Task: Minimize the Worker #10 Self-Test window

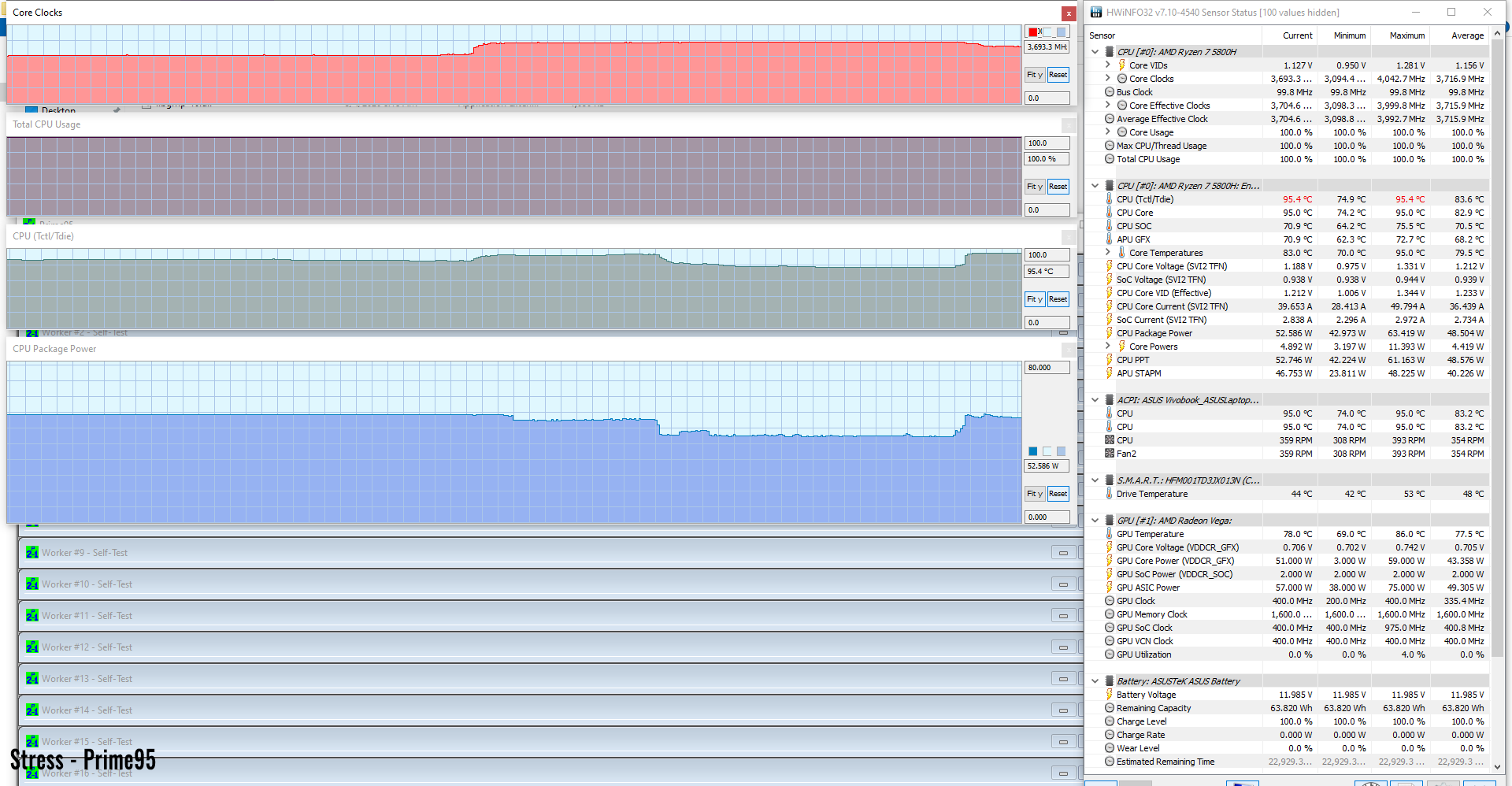Action: (x=1063, y=584)
